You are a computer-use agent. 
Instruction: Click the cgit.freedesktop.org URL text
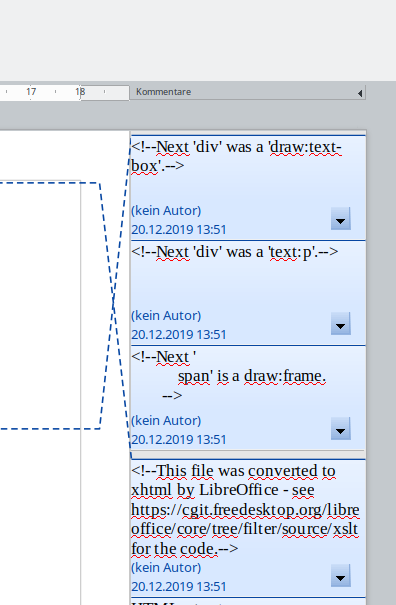point(245,519)
